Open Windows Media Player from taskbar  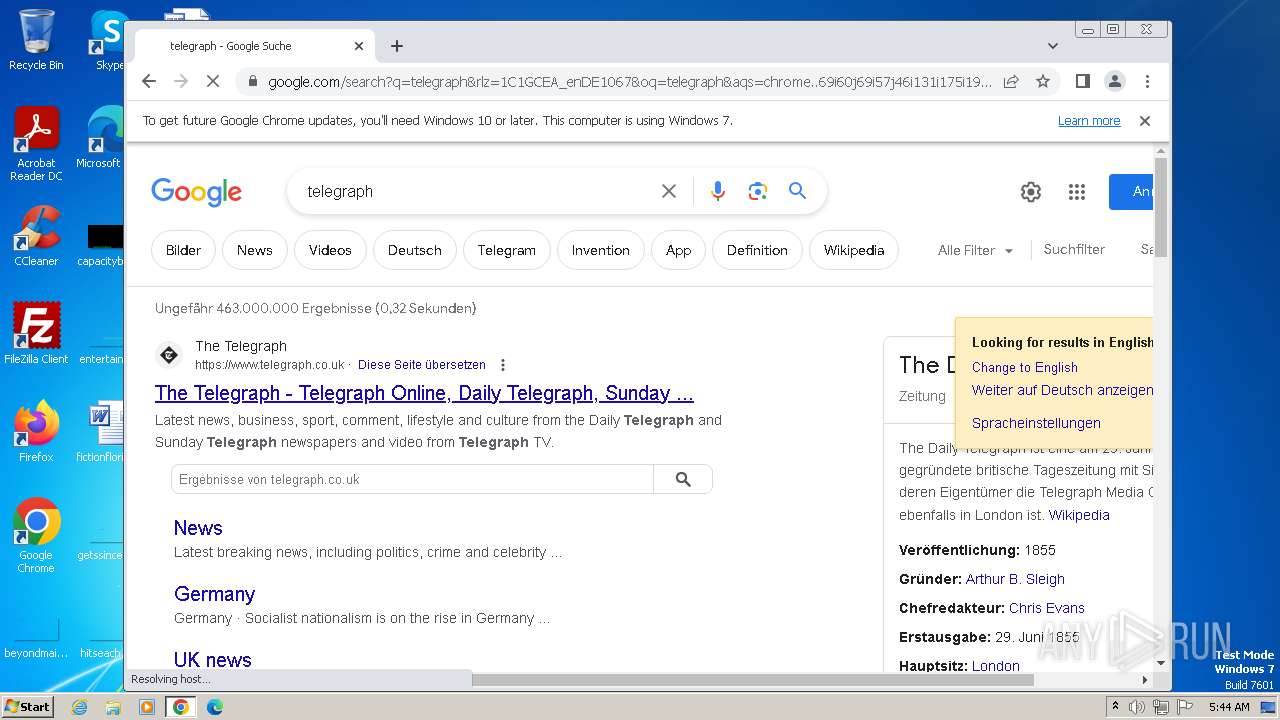pyautogui.click(x=147, y=707)
